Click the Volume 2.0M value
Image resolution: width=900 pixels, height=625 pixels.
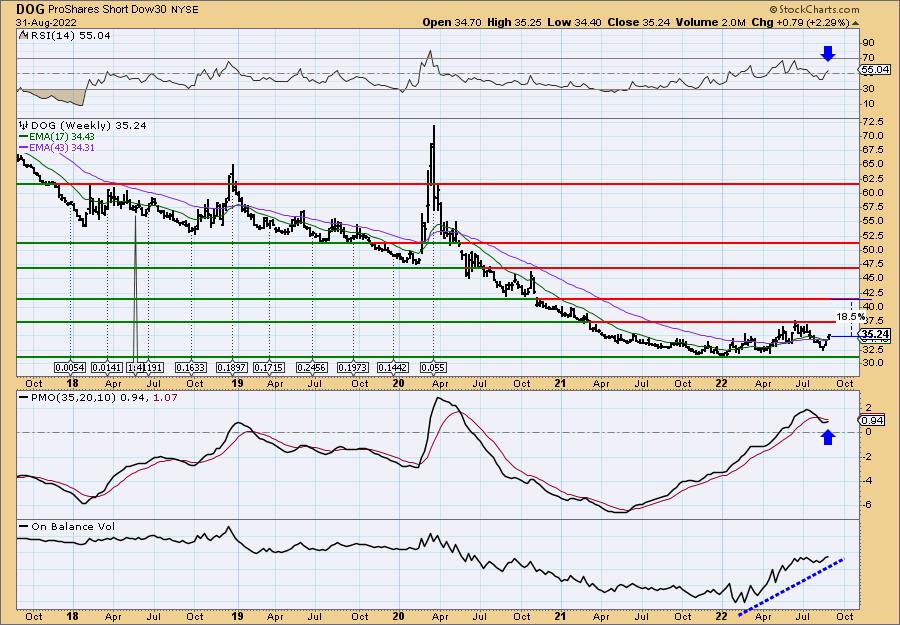[711, 22]
